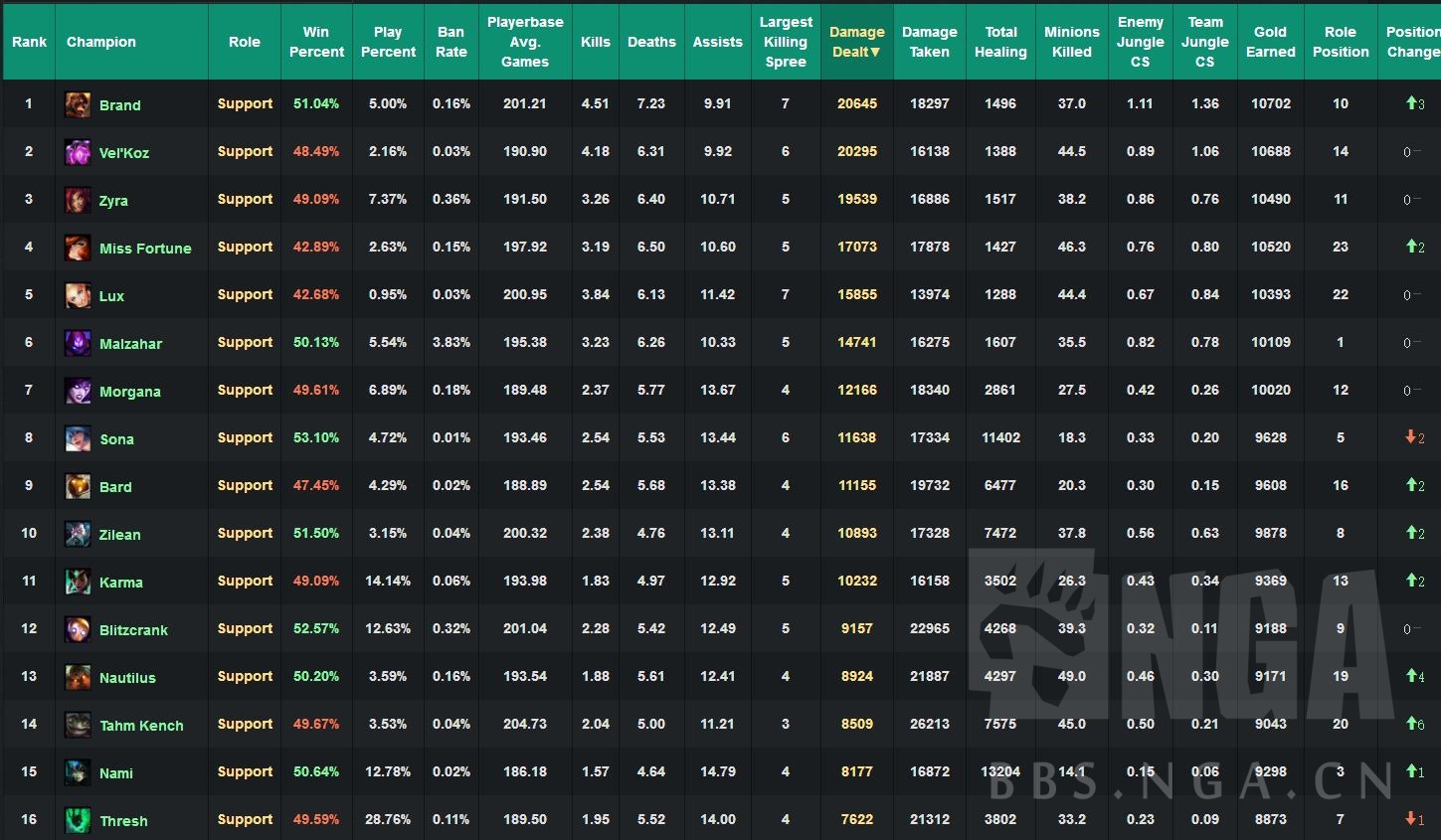
Task: Open the Nautilus champion name link
Action: pos(127,678)
